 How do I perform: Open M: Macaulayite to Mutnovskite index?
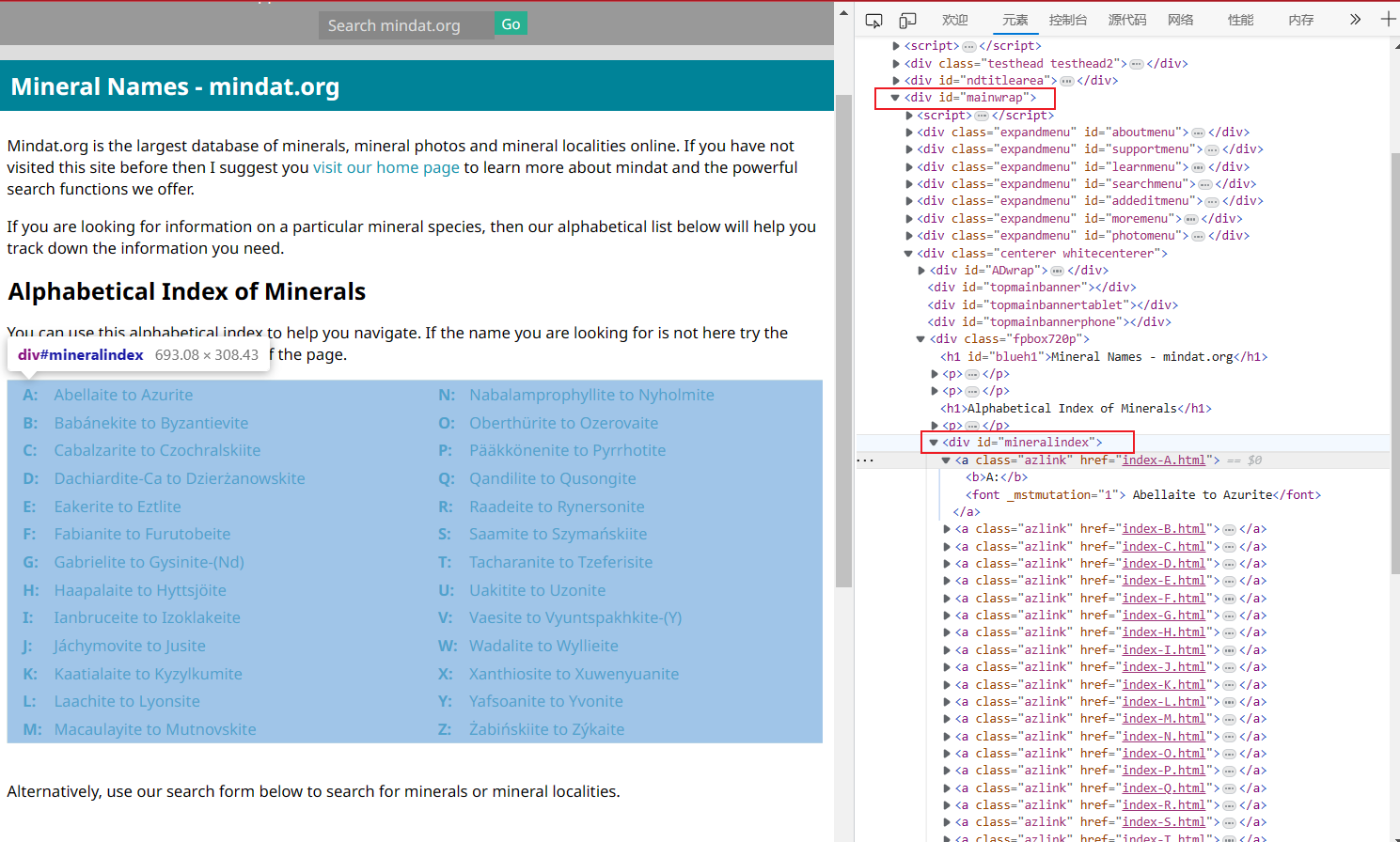[x=139, y=729]
